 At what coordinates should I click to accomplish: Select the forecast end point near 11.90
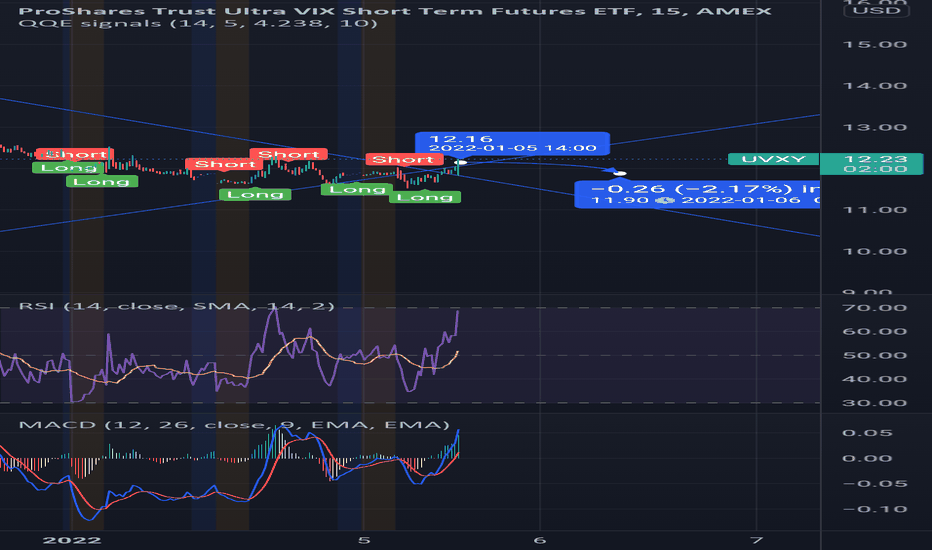coord(620,174)
